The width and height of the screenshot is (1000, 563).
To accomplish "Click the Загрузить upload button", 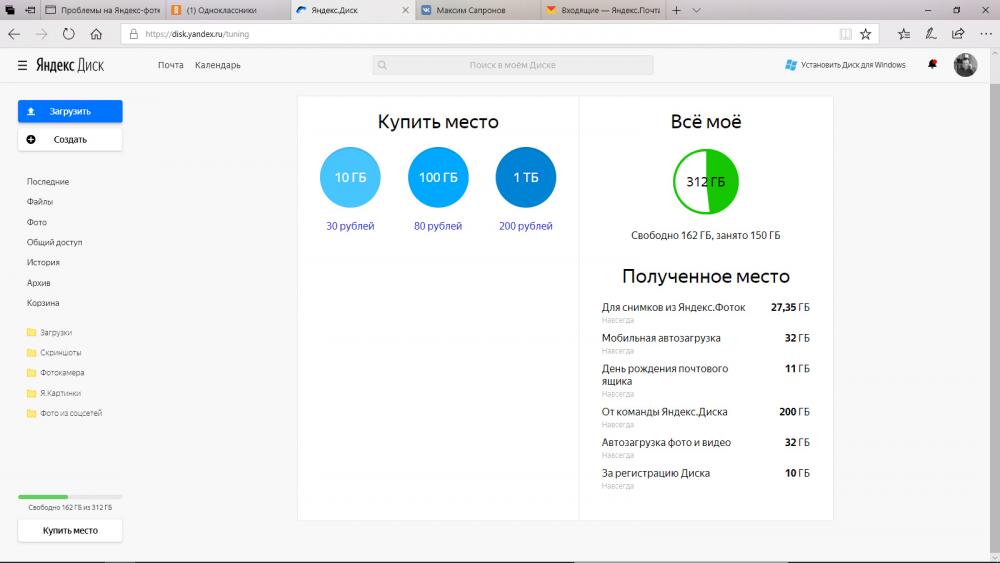I will coord(70,111).
